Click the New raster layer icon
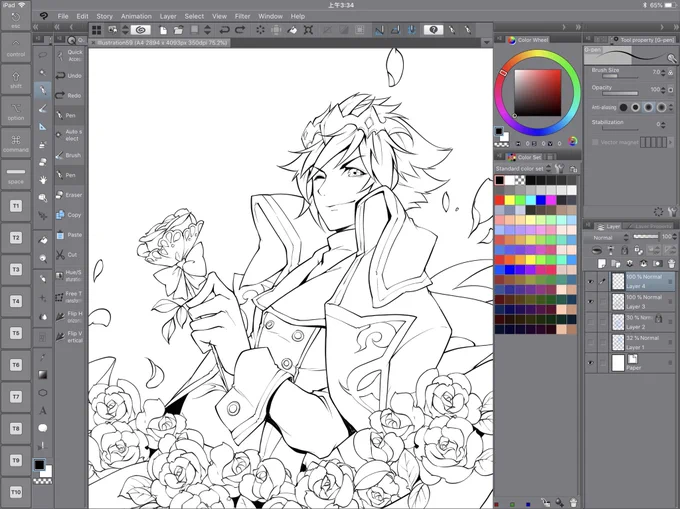680x509 pixels. coord(602,263)
